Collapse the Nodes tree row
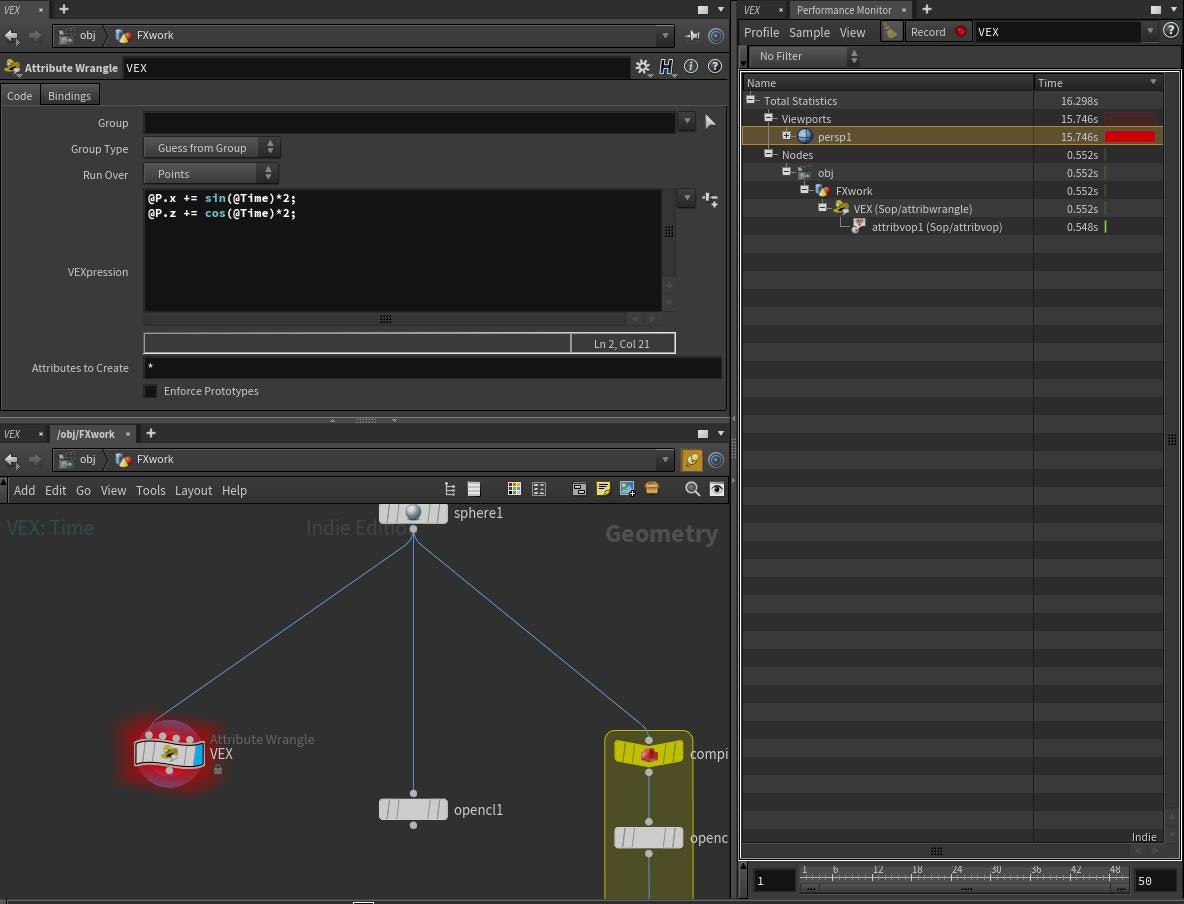This screenshot has height=904, width=1184. (x=769, y=154)
